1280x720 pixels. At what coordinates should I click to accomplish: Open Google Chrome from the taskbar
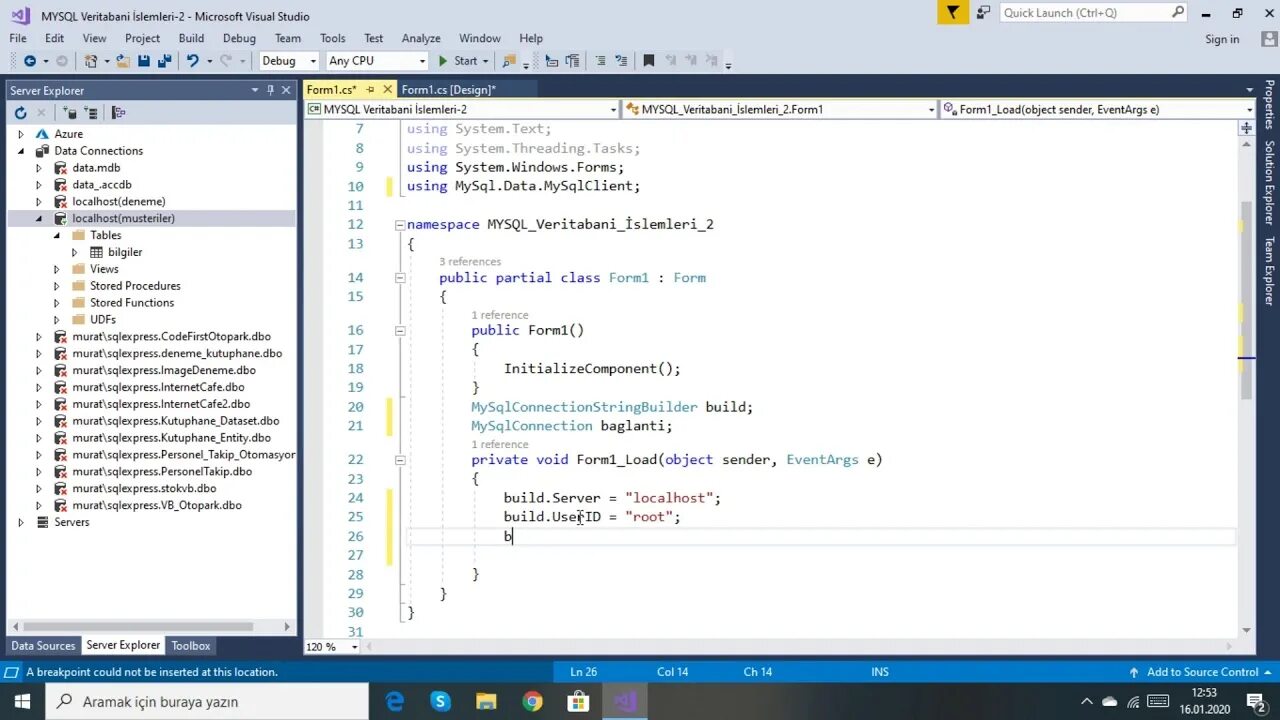532,701
